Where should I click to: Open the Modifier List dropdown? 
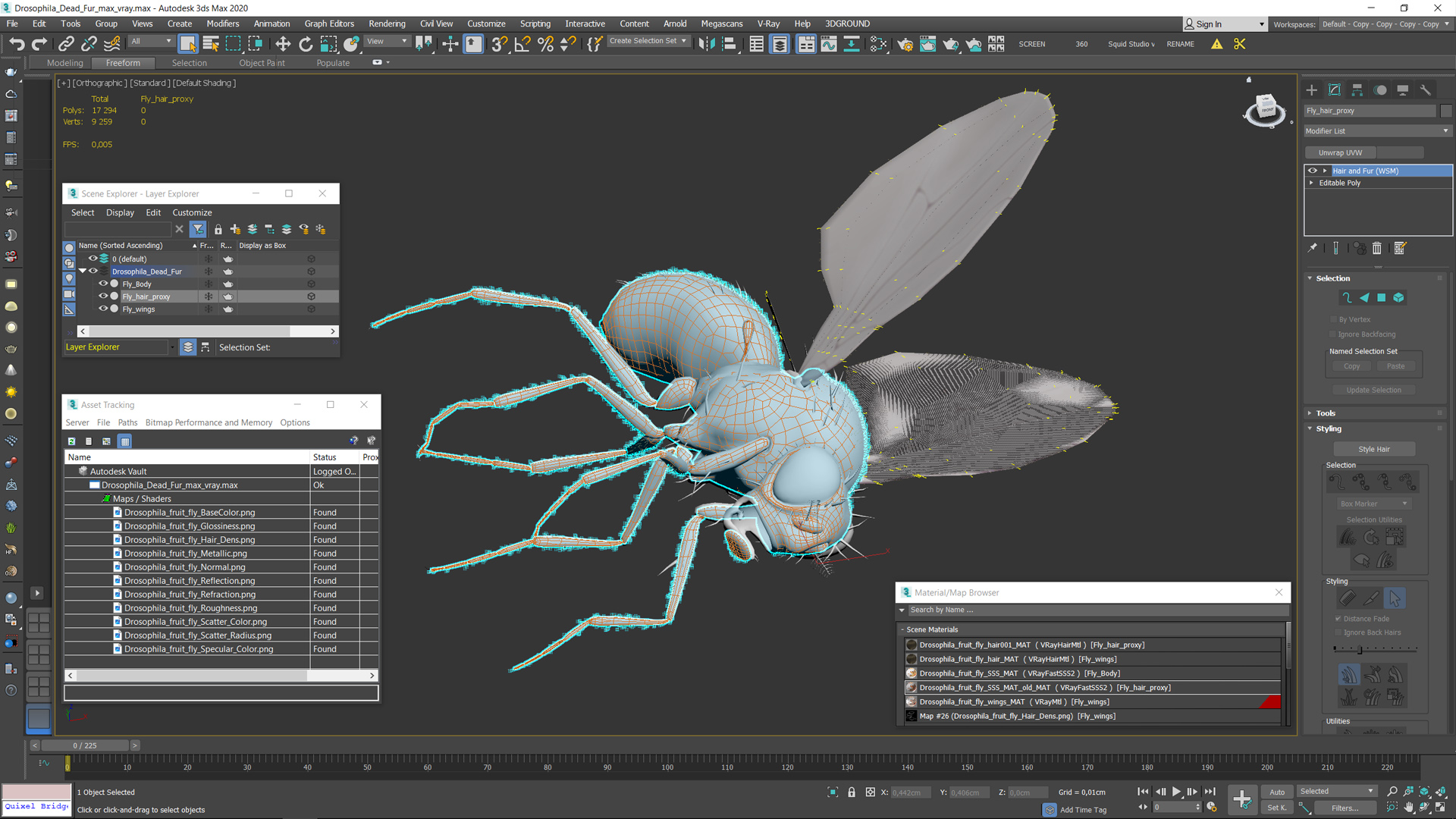coord(1377,131)
